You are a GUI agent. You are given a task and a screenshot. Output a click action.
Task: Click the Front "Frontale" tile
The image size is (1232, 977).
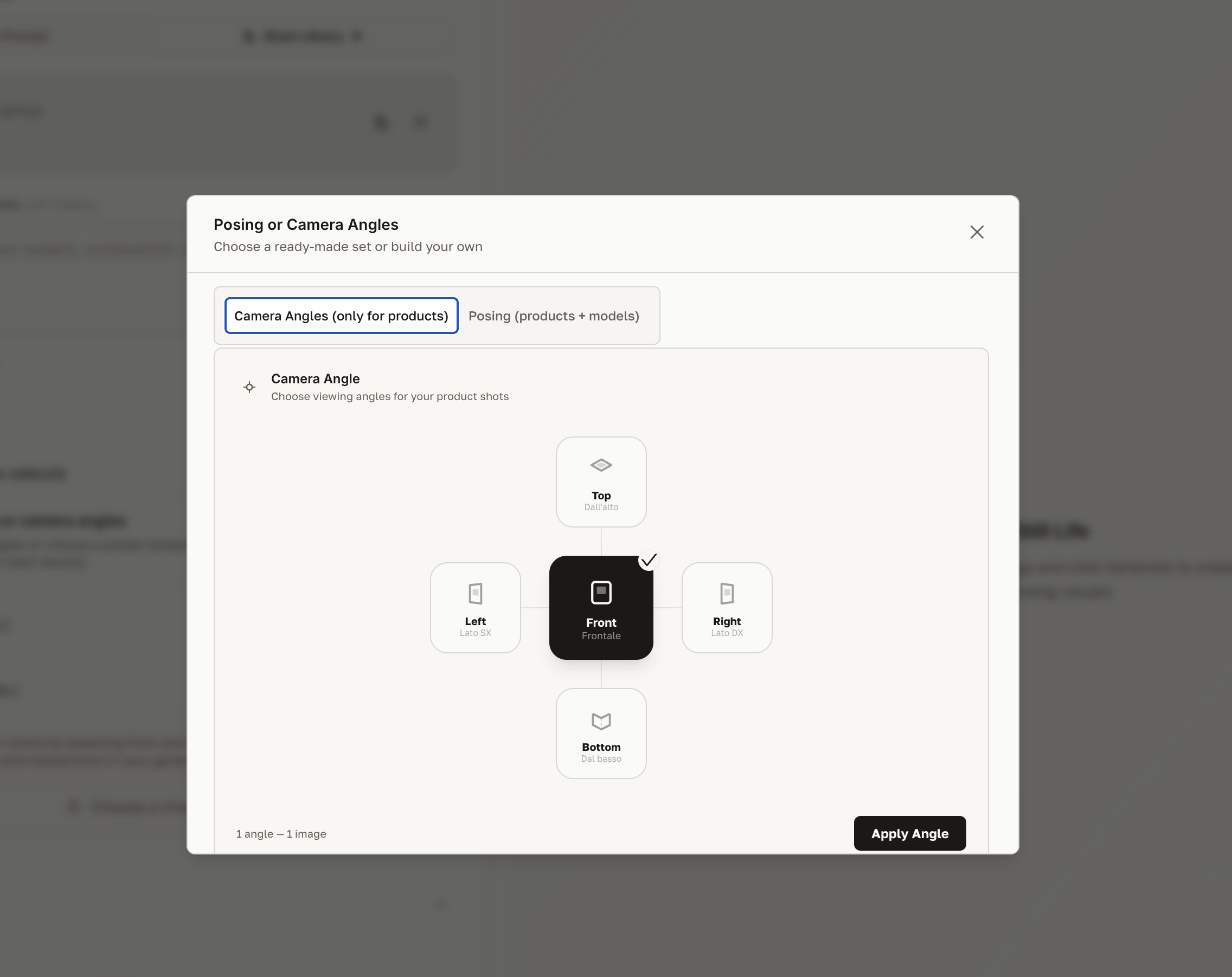pyautogui.click(x=601, y=608)
